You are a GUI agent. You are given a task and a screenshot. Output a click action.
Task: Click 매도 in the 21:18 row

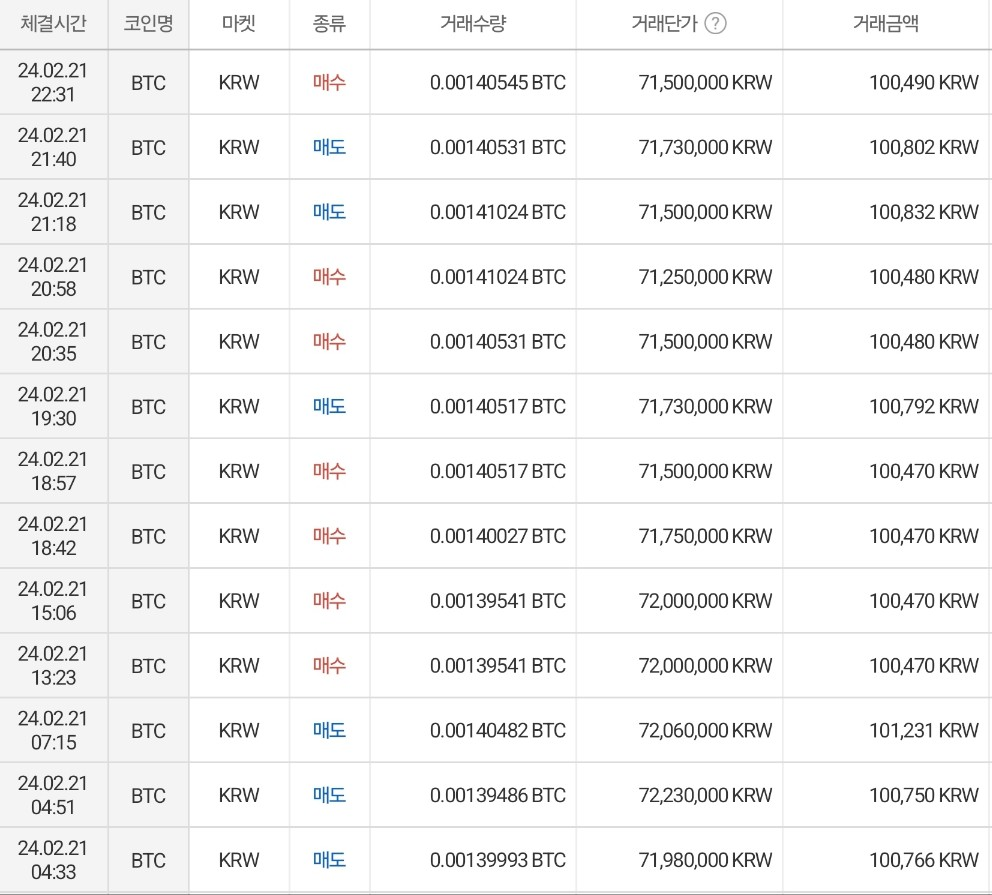329,212
